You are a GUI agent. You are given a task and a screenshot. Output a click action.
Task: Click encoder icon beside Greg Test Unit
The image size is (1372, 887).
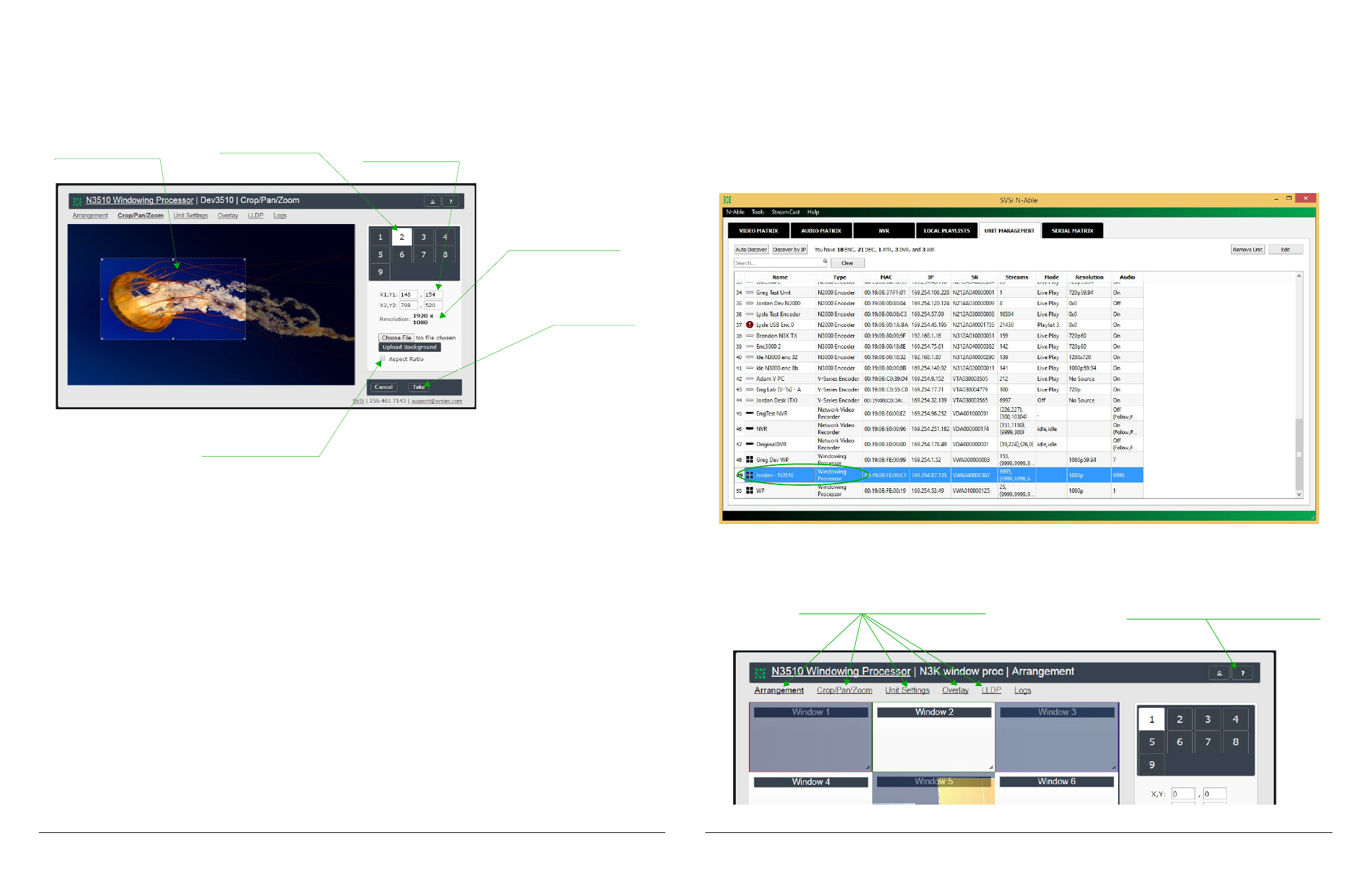pyautogui.click(x=750, y=292)
